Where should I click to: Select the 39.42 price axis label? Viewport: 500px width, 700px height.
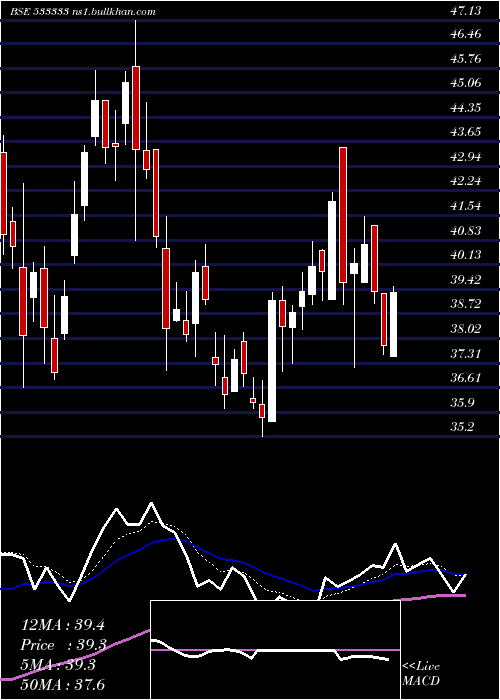coord(466,280)
